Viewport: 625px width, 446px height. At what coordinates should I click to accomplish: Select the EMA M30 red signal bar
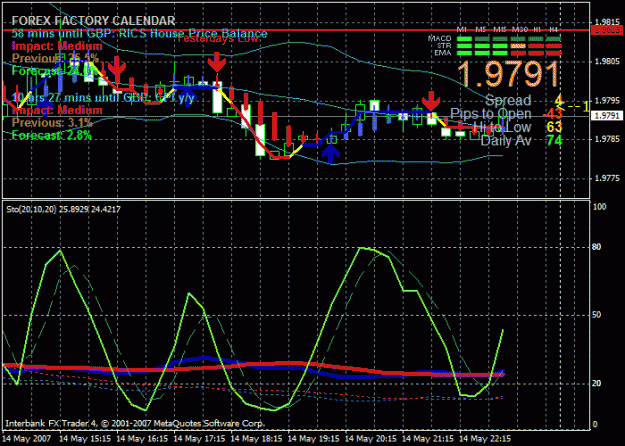pyautogui.click(x=518, y=53)
